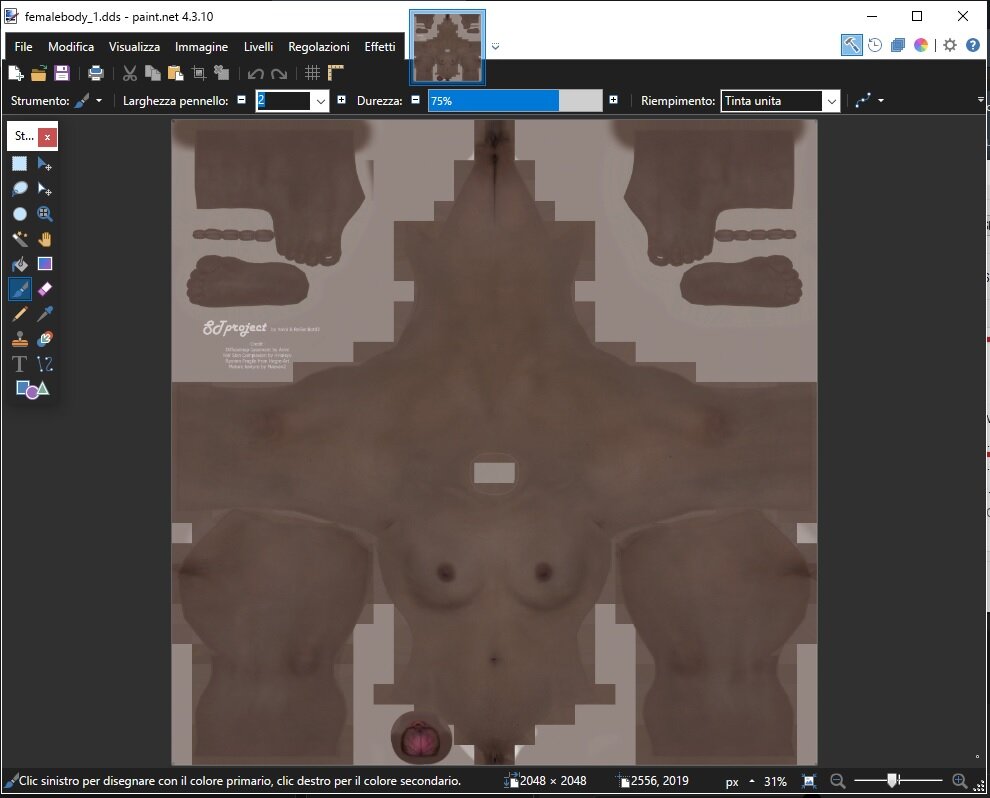Open the Visualizza menu
Viewport: 990px width, 798px height.
coord(134,47)
